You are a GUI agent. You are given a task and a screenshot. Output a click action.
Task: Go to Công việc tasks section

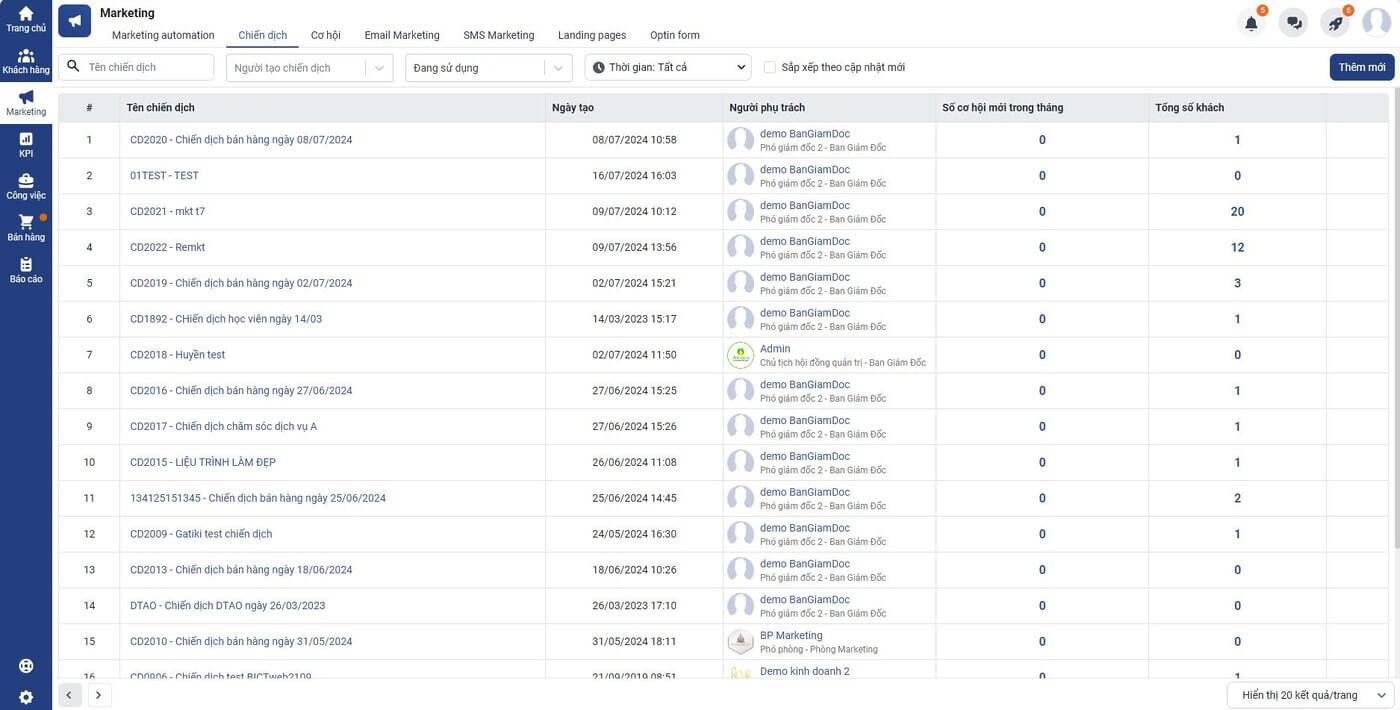pyautogui.click(x=26, y=186)
